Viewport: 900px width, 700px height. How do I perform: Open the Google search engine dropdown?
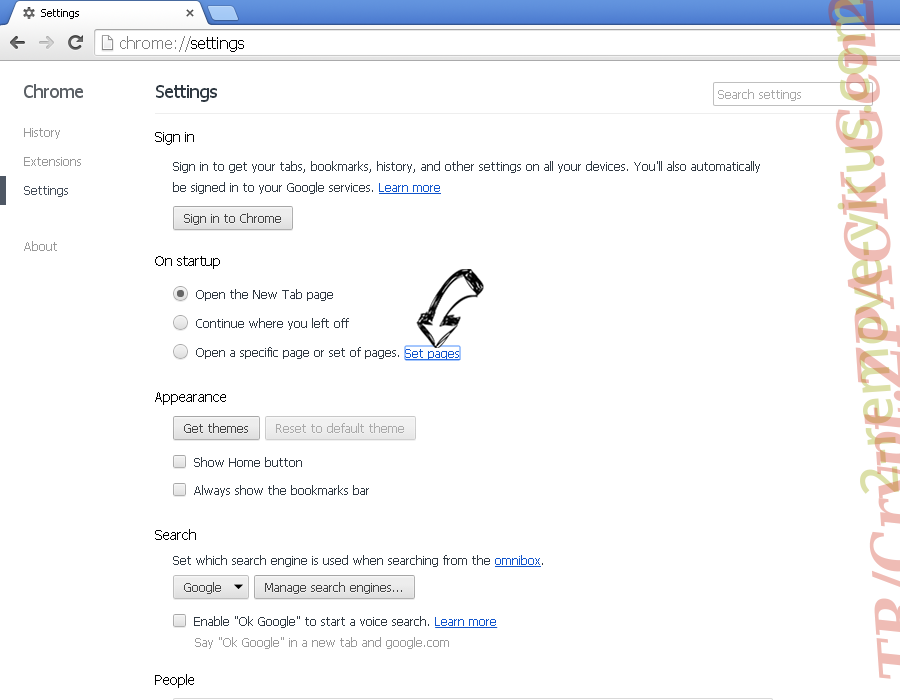pos(211,587)
